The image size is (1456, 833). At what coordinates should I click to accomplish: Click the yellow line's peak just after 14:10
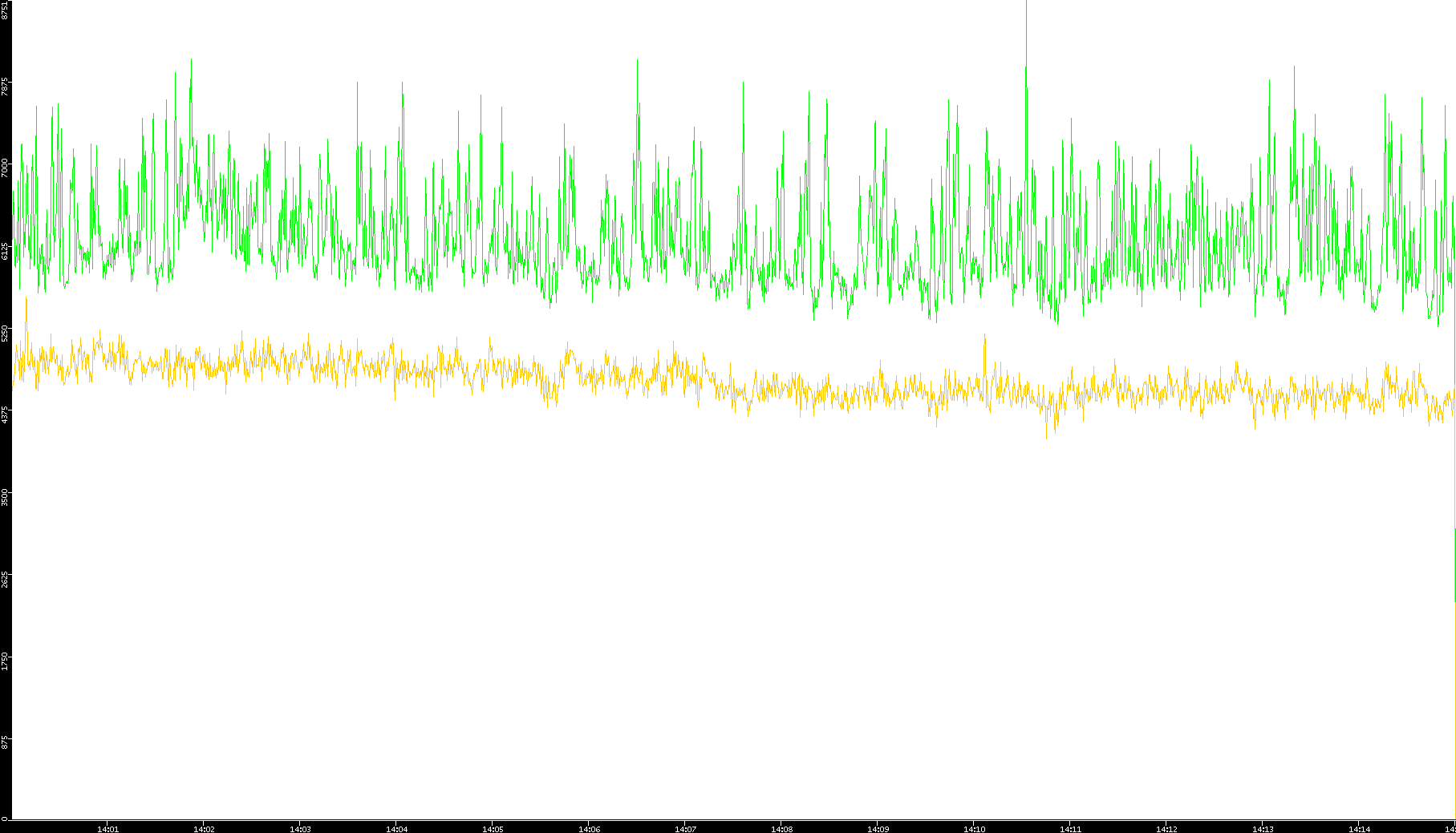point(984,338)
